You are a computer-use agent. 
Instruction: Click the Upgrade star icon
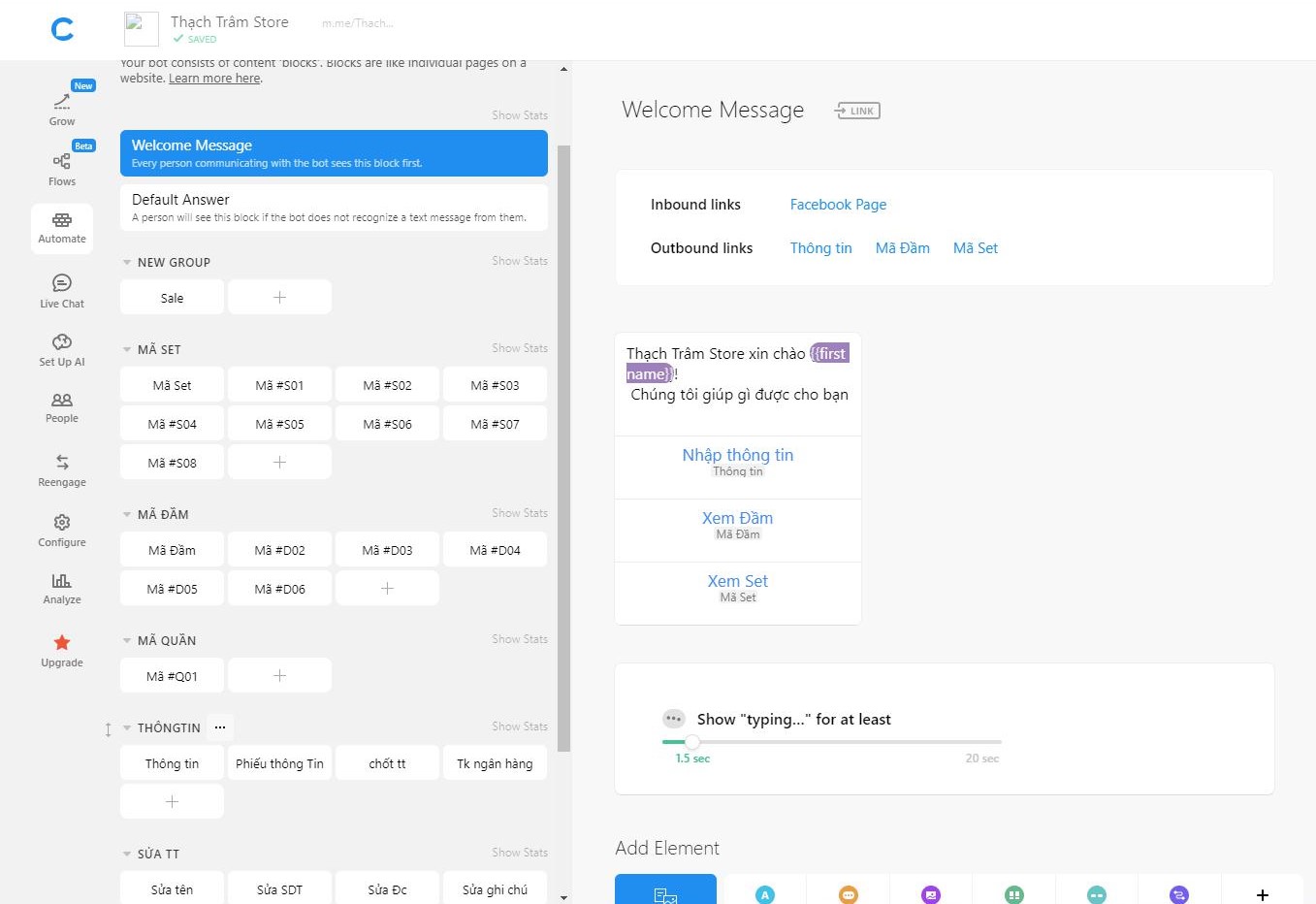(62, 642)
